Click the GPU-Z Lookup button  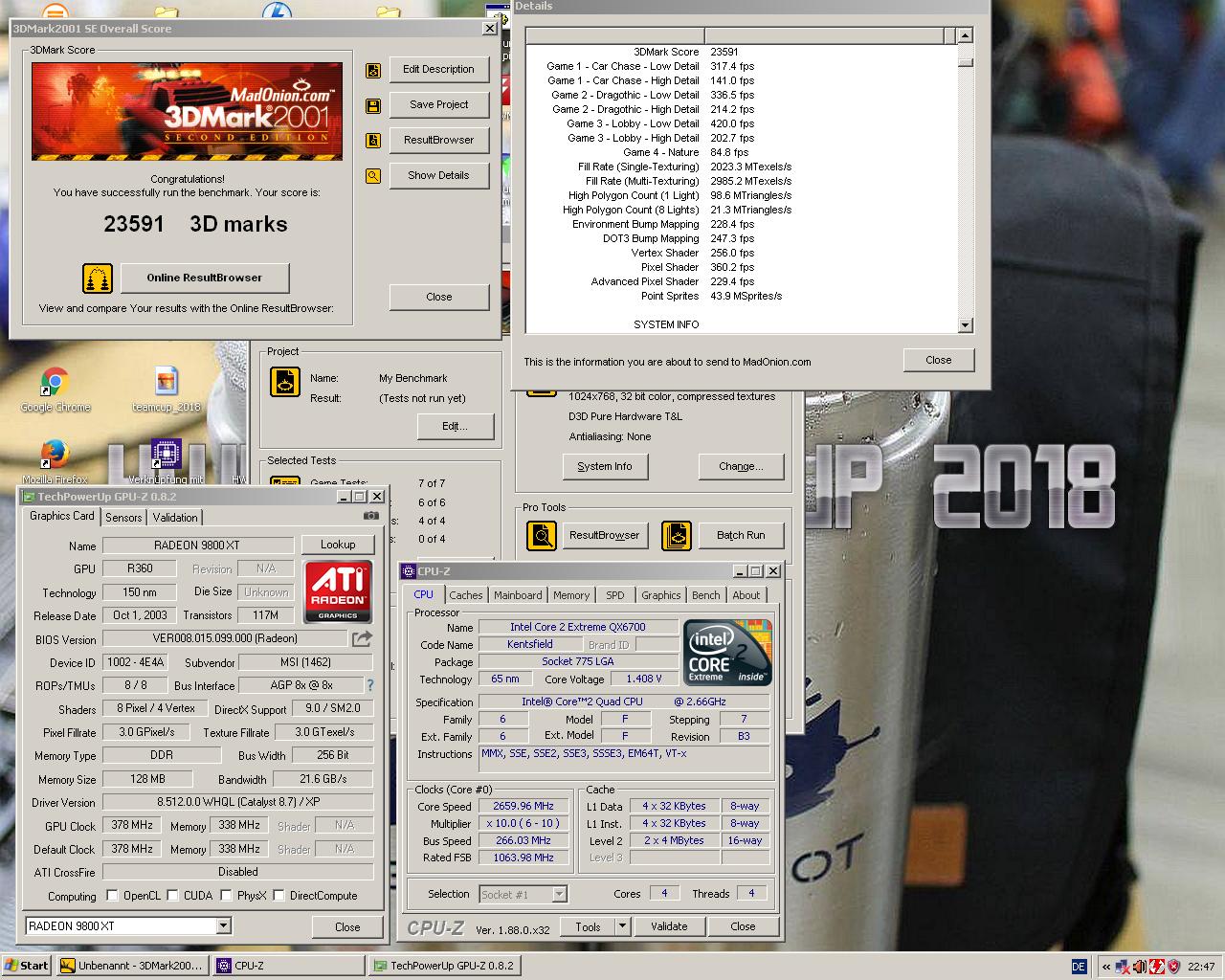tap(338, 545)
